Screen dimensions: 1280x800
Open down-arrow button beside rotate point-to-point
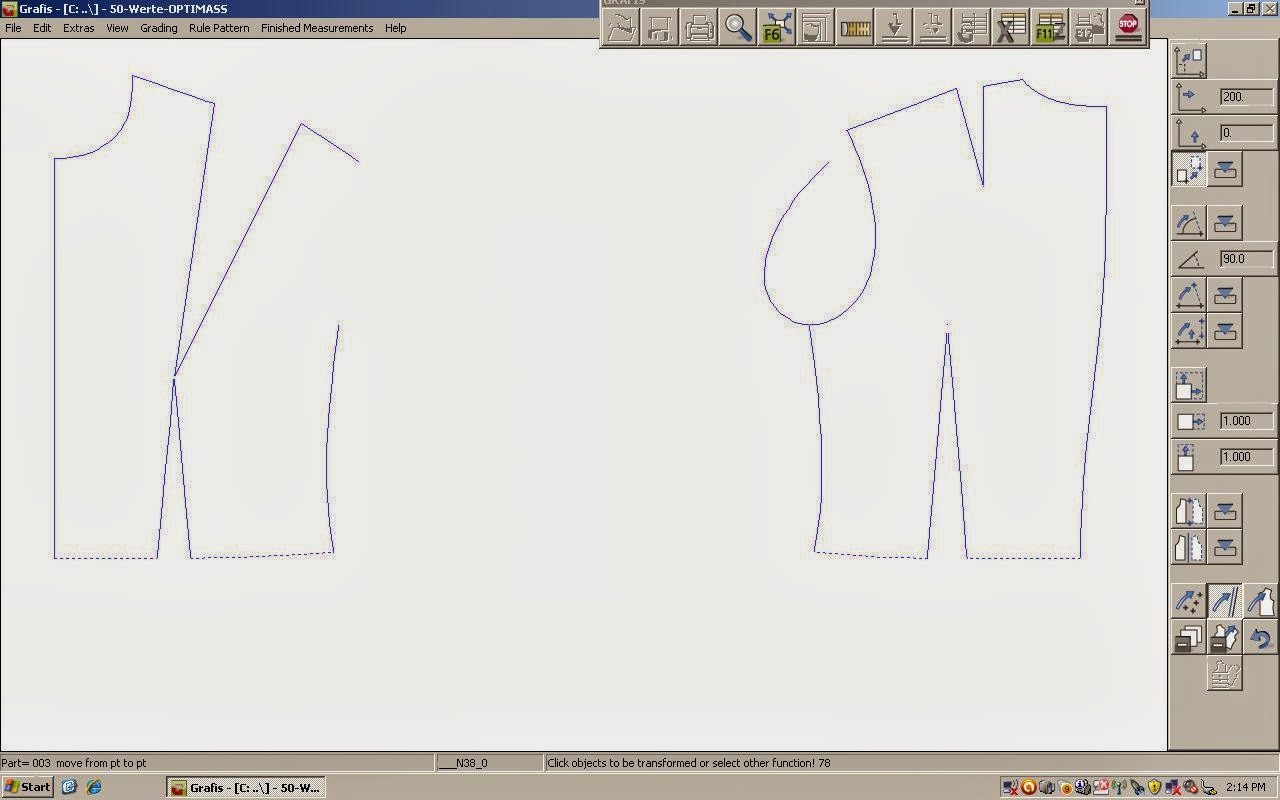[1225, 295]
